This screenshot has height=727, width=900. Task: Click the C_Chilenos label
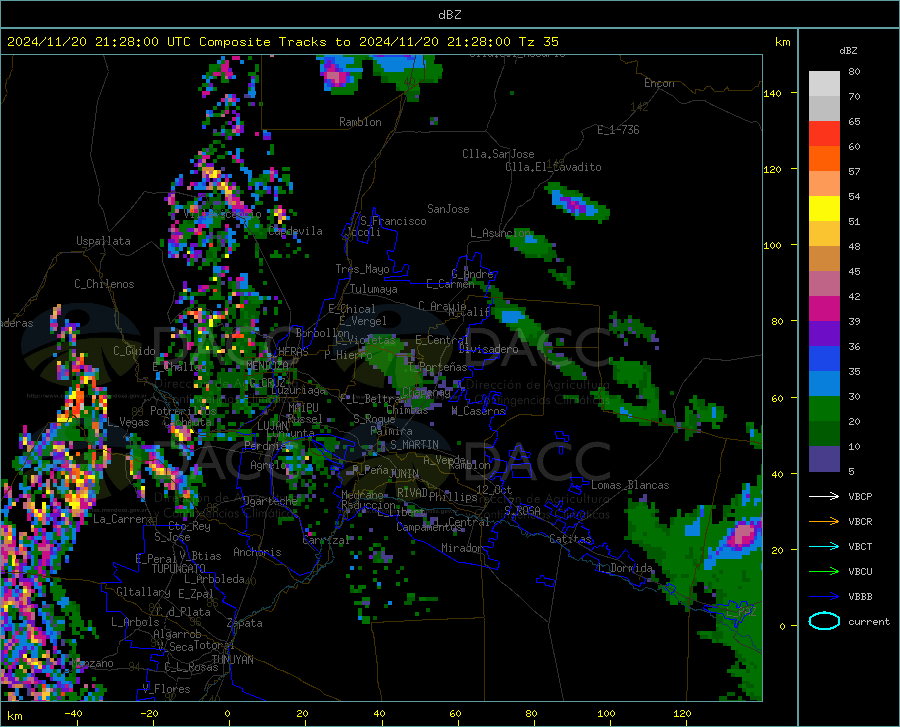pos(104,284)
